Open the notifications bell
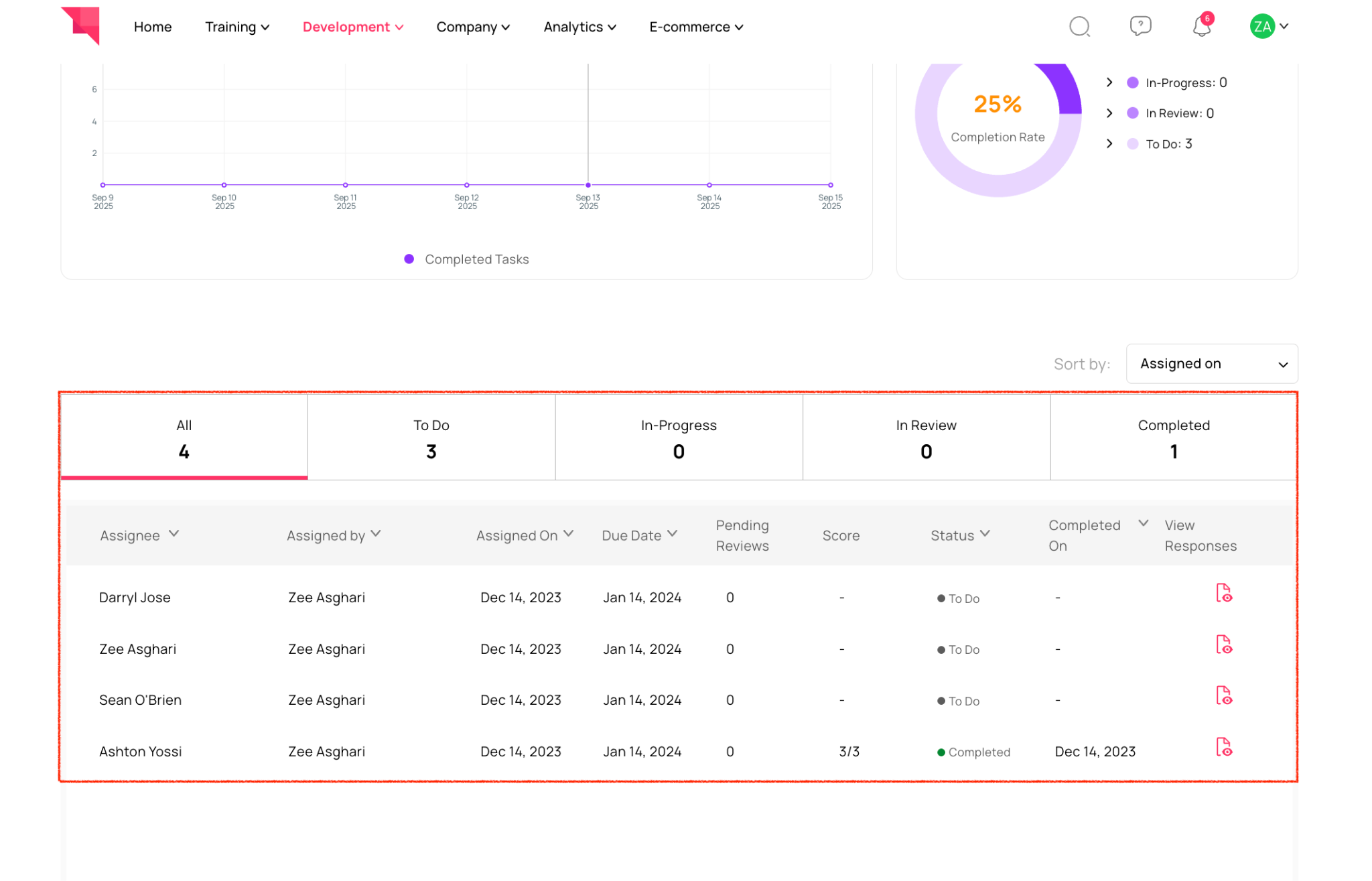Viewport: 1372px width, 881px height. (1201, 27)
